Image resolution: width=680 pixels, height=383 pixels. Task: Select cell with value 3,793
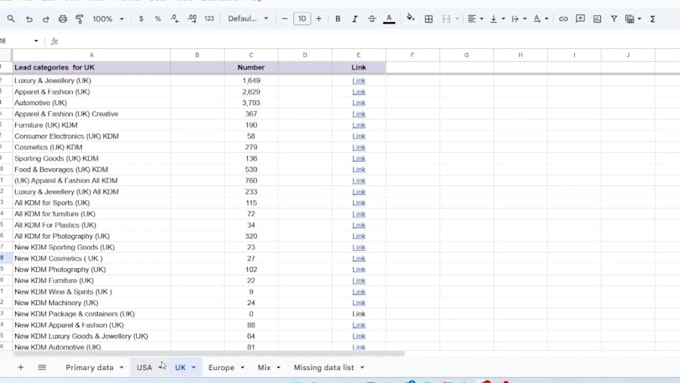point(251,103)
